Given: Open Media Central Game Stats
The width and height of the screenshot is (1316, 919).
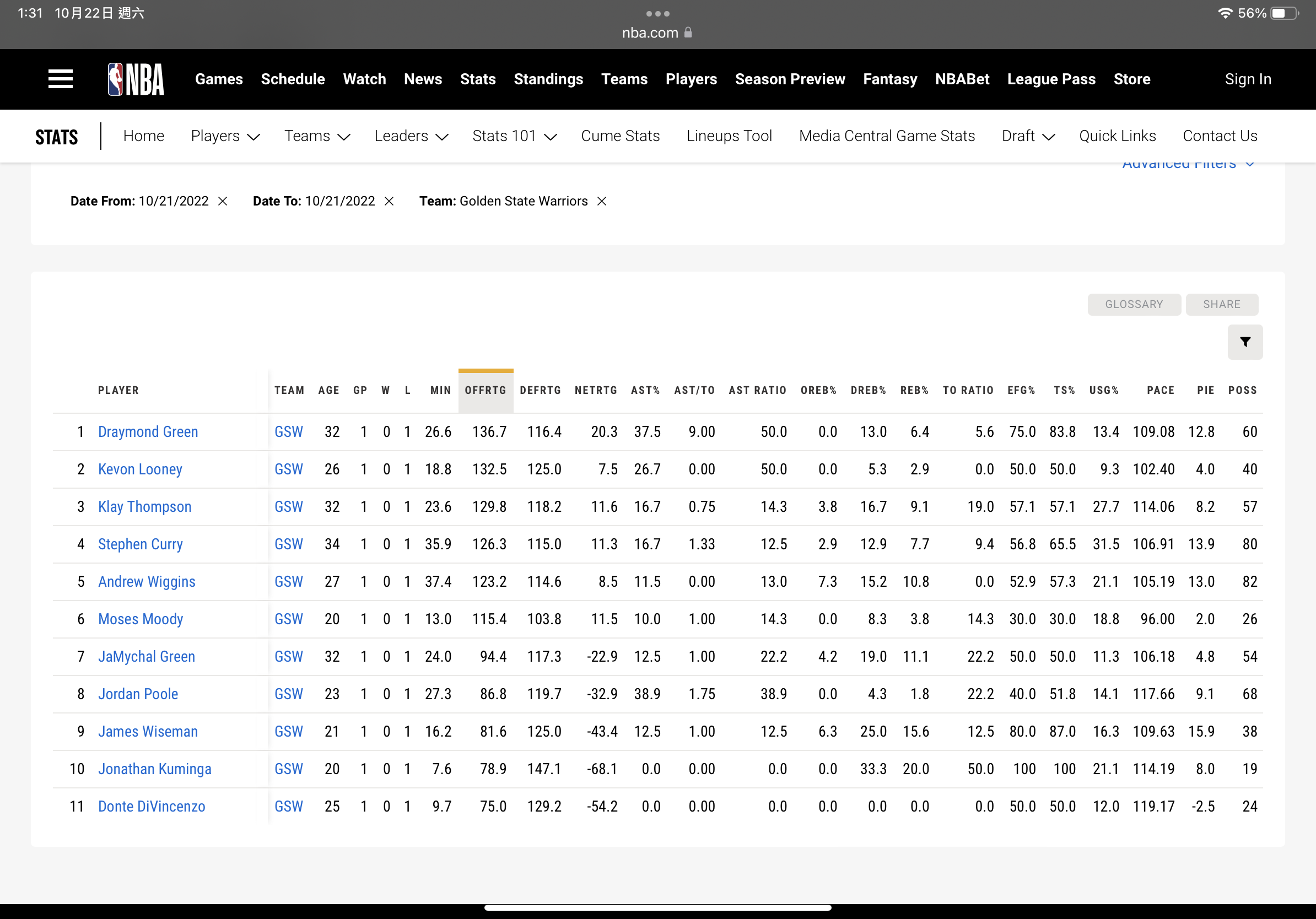Looking at the screenshot, I should pos(887,136).
